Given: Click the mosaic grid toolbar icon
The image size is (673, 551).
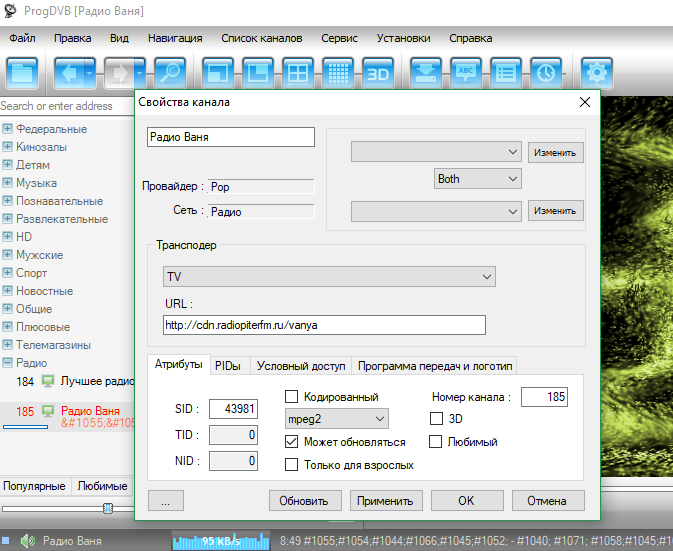Looking at the screenshot, I should click(x=337, y=73).
